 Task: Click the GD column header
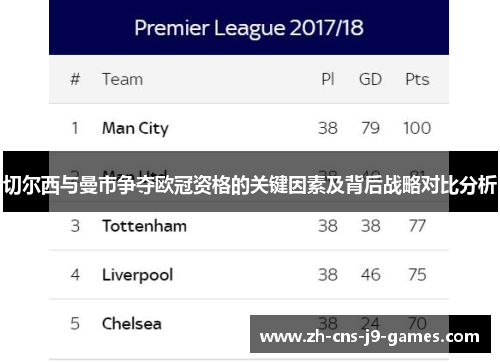[x=370, y=79]
